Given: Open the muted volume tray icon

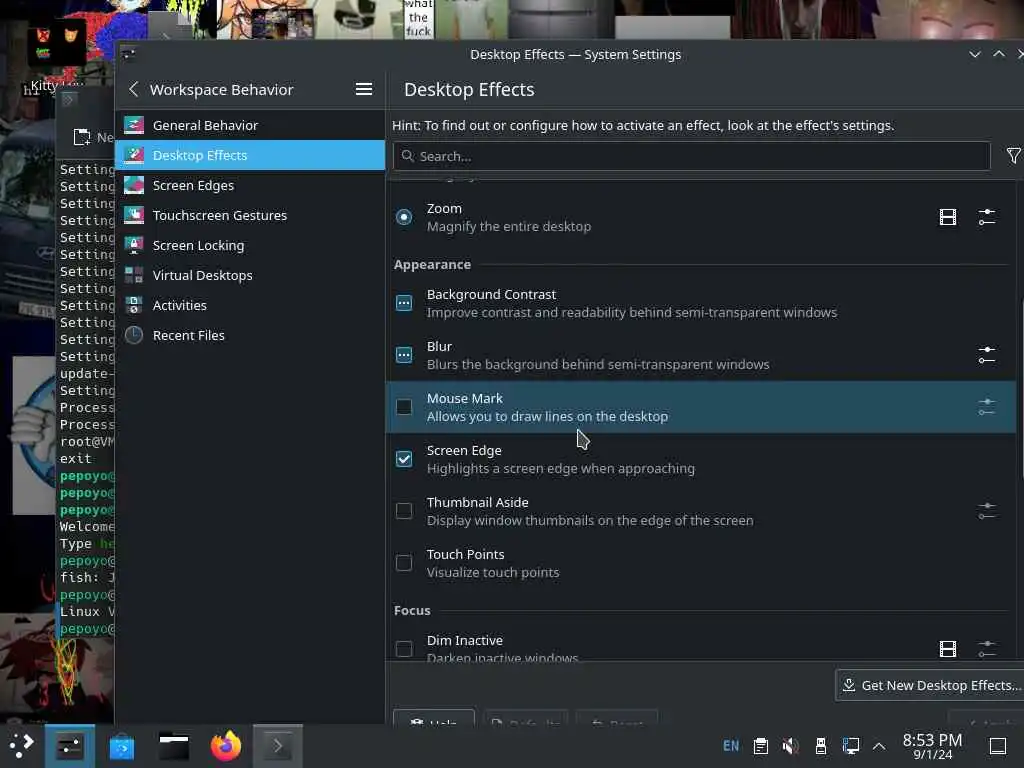Looking at the screenshot, I should 790,746.
